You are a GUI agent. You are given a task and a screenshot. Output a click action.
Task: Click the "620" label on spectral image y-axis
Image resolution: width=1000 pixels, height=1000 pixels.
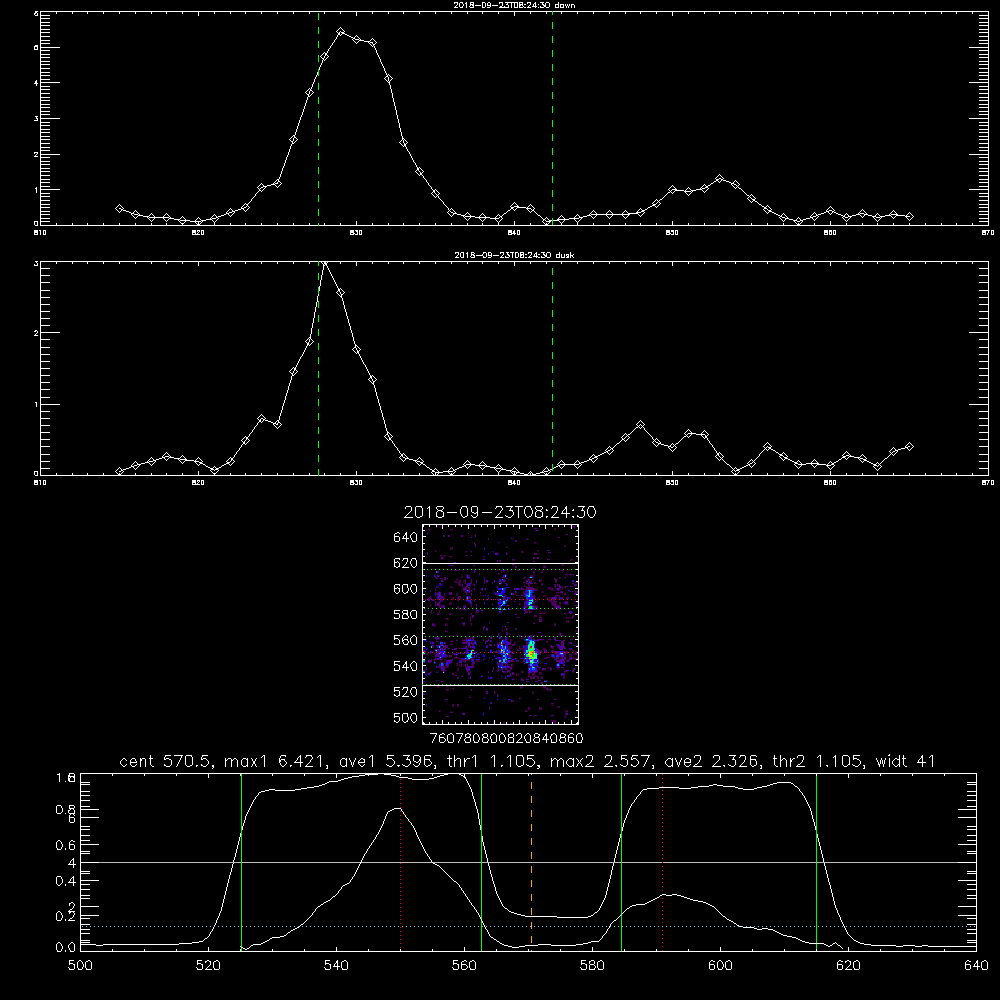(x=406, y=563)
